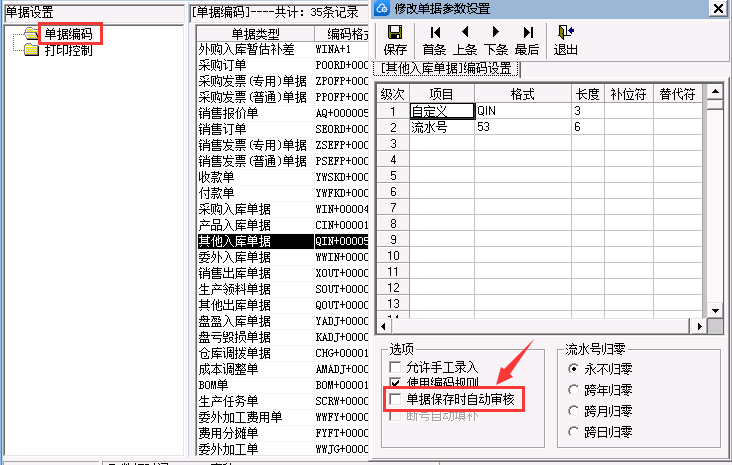Close the 修改单据参数设置 dialog
Viewport: 732px width, 465px height.
718,8
